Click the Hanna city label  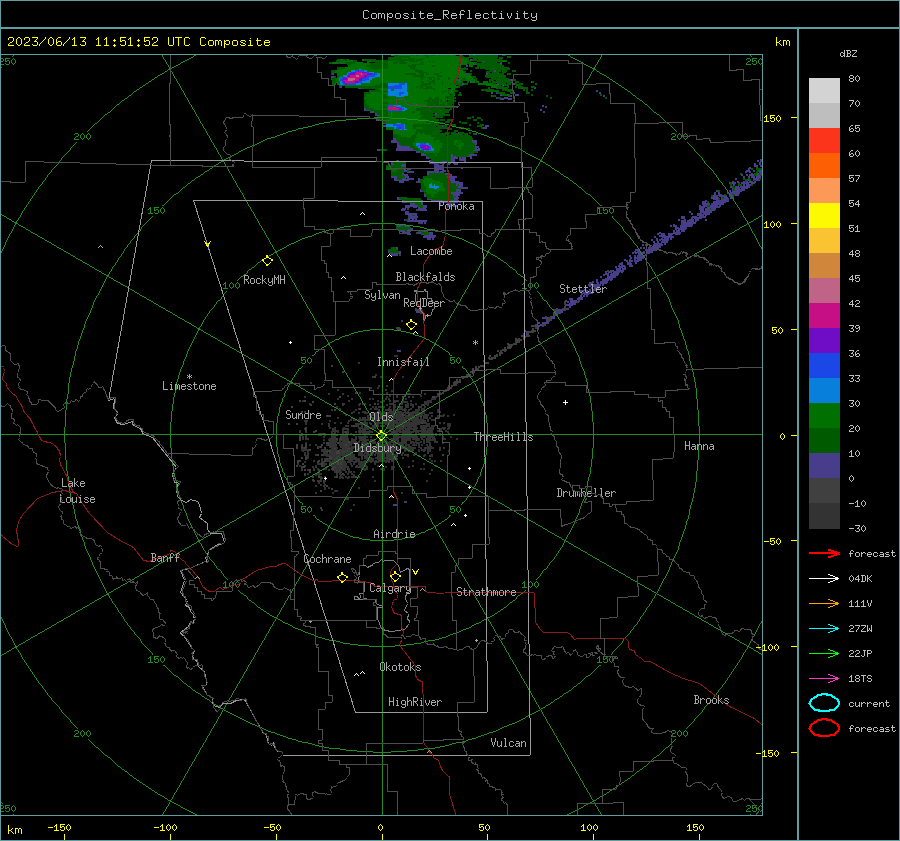click(699, 446)
